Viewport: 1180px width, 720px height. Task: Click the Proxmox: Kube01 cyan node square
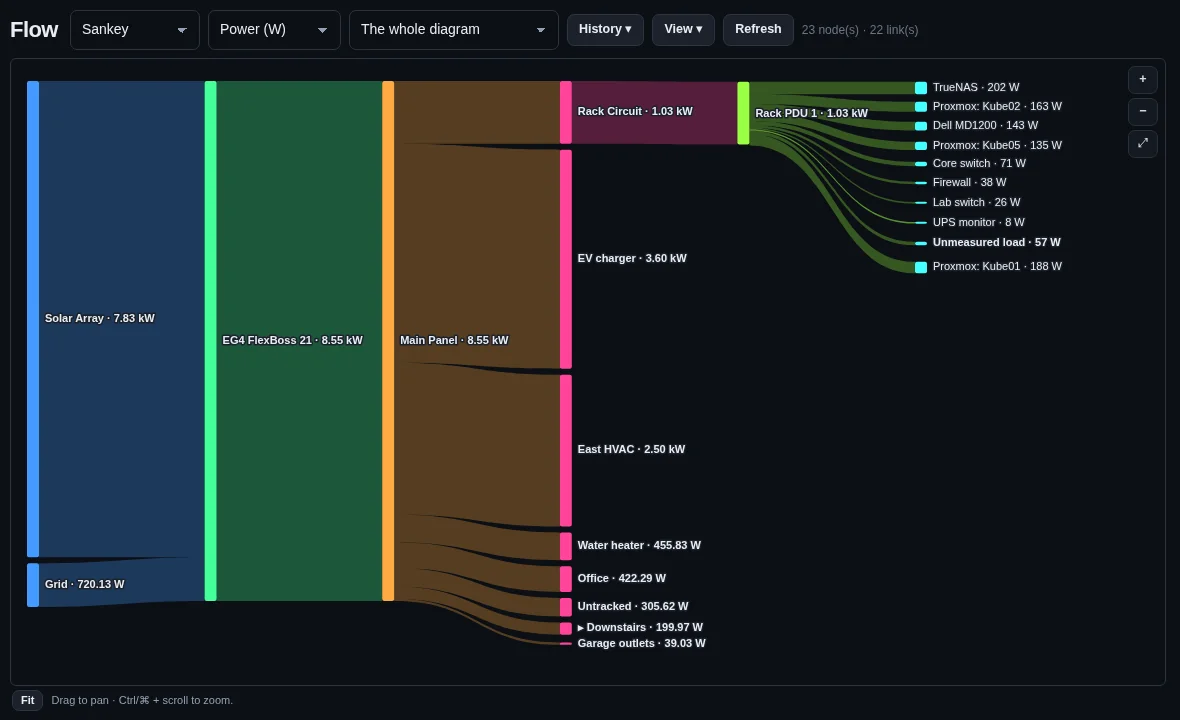(x=920, y=267)
